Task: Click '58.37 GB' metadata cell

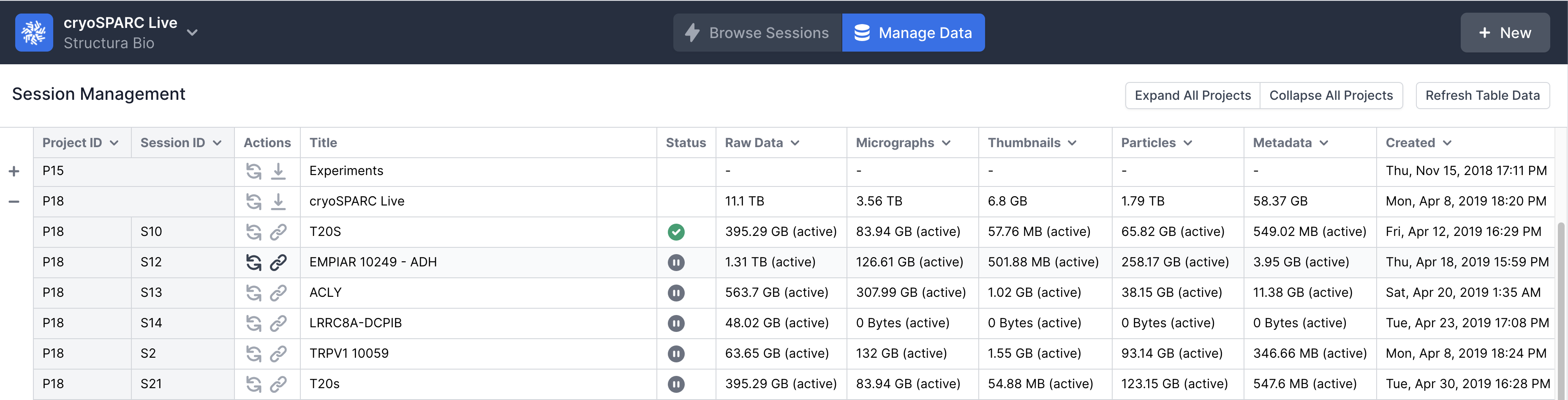Action: pos(1310,202)
